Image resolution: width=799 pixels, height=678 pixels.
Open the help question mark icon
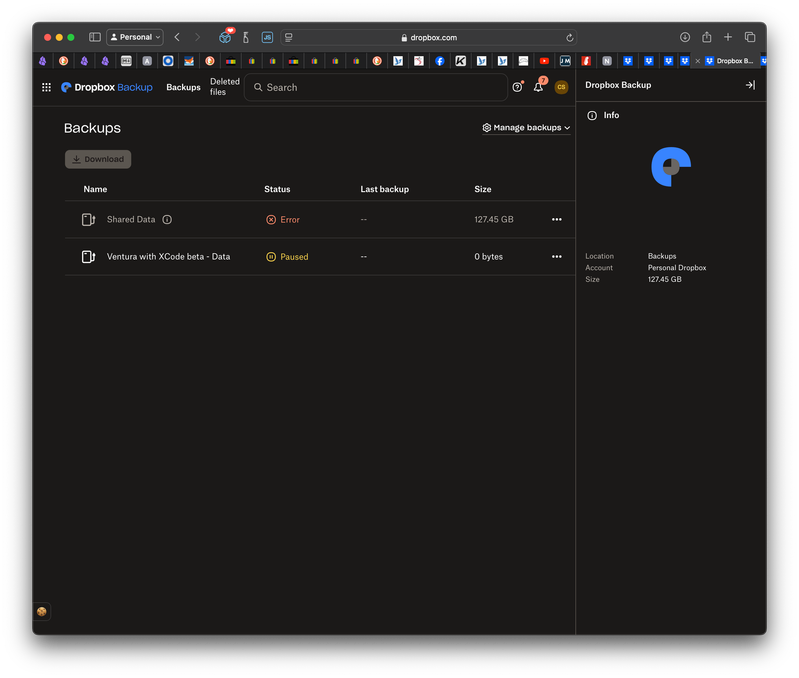coord(517,88)
